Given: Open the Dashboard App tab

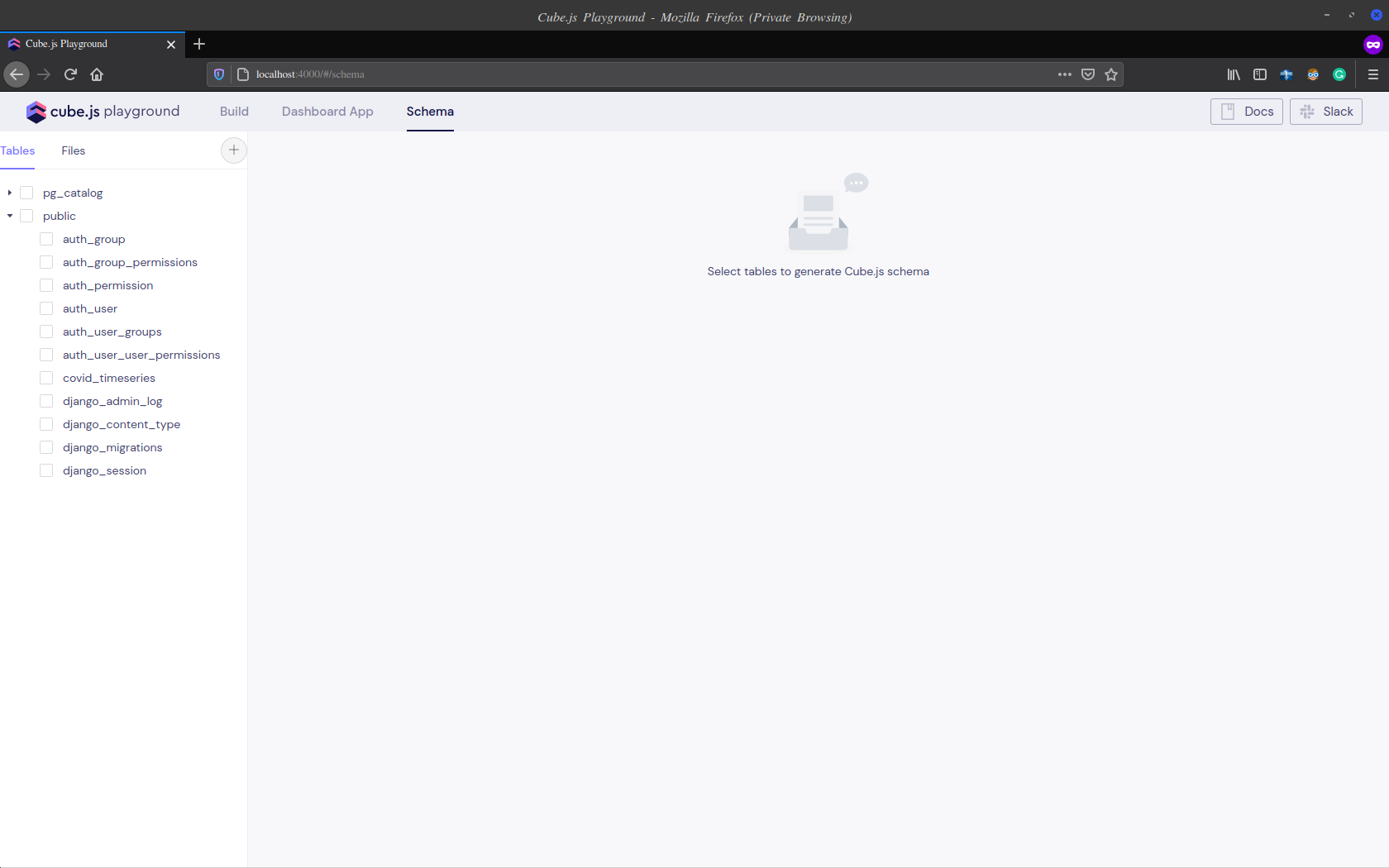Looking at the screenshot, I should 327,111.
